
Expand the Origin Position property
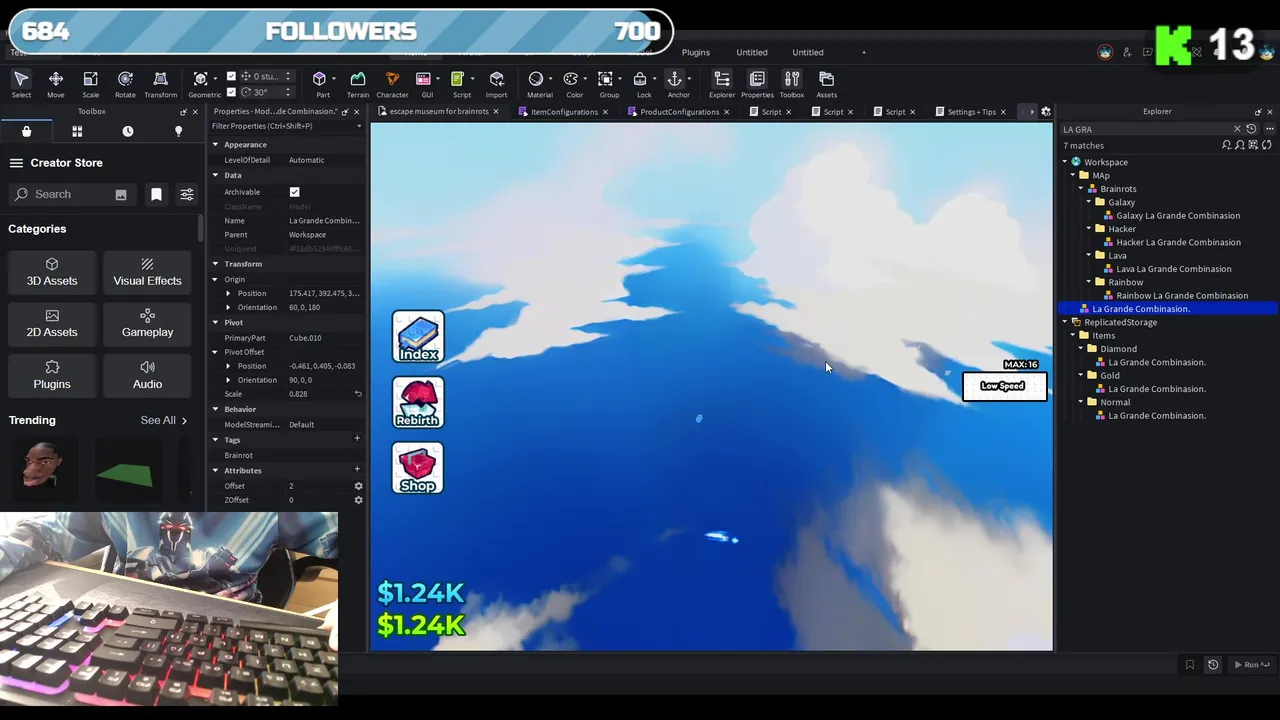point(228,294)
